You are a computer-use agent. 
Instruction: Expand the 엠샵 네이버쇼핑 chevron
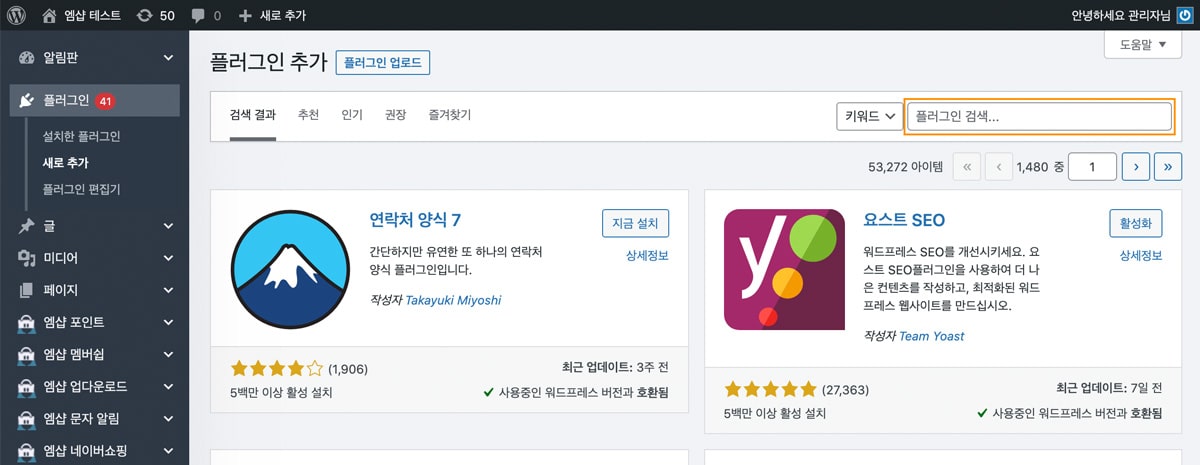168,450
